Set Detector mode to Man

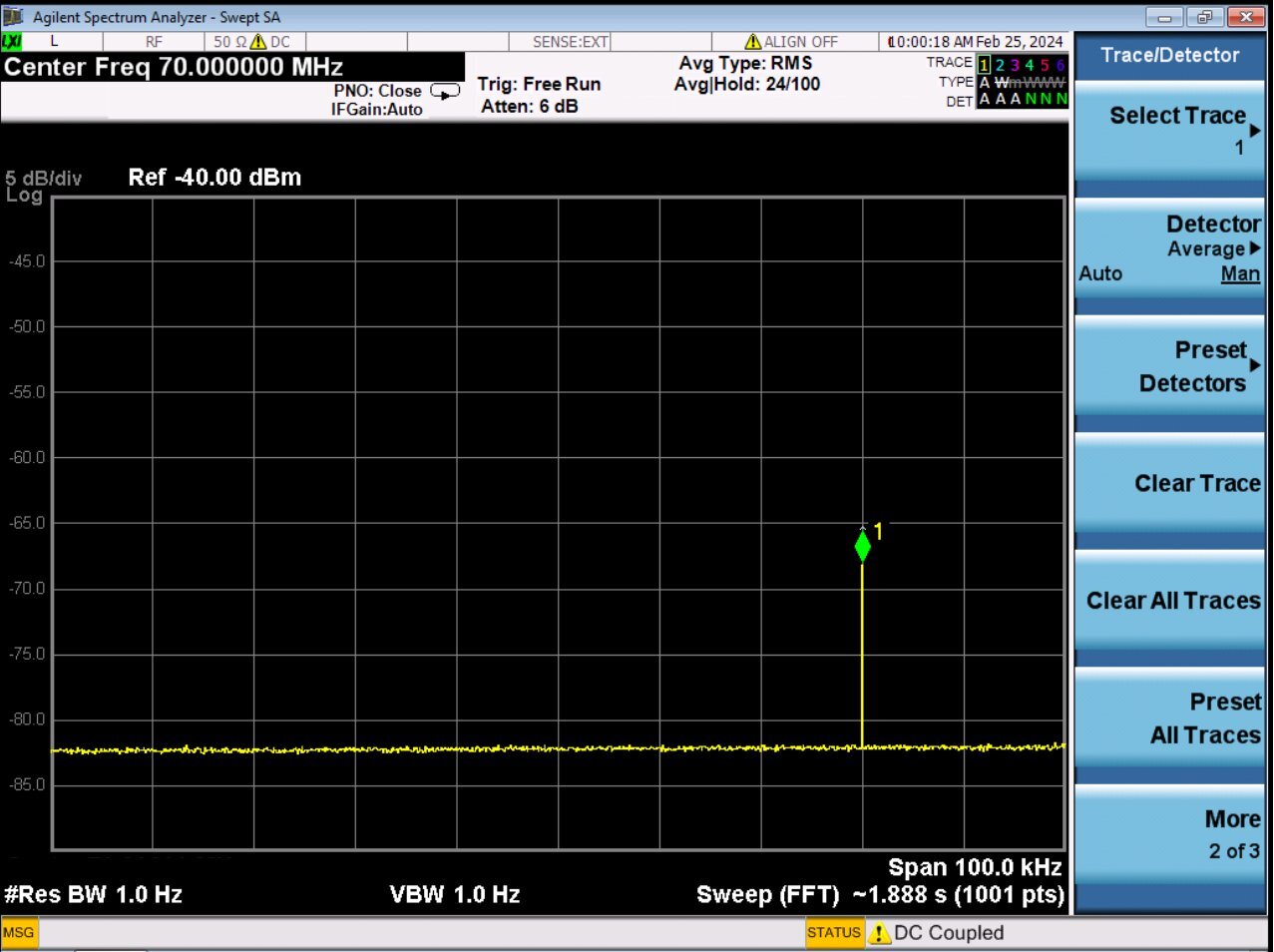(x=1240, y=274)
